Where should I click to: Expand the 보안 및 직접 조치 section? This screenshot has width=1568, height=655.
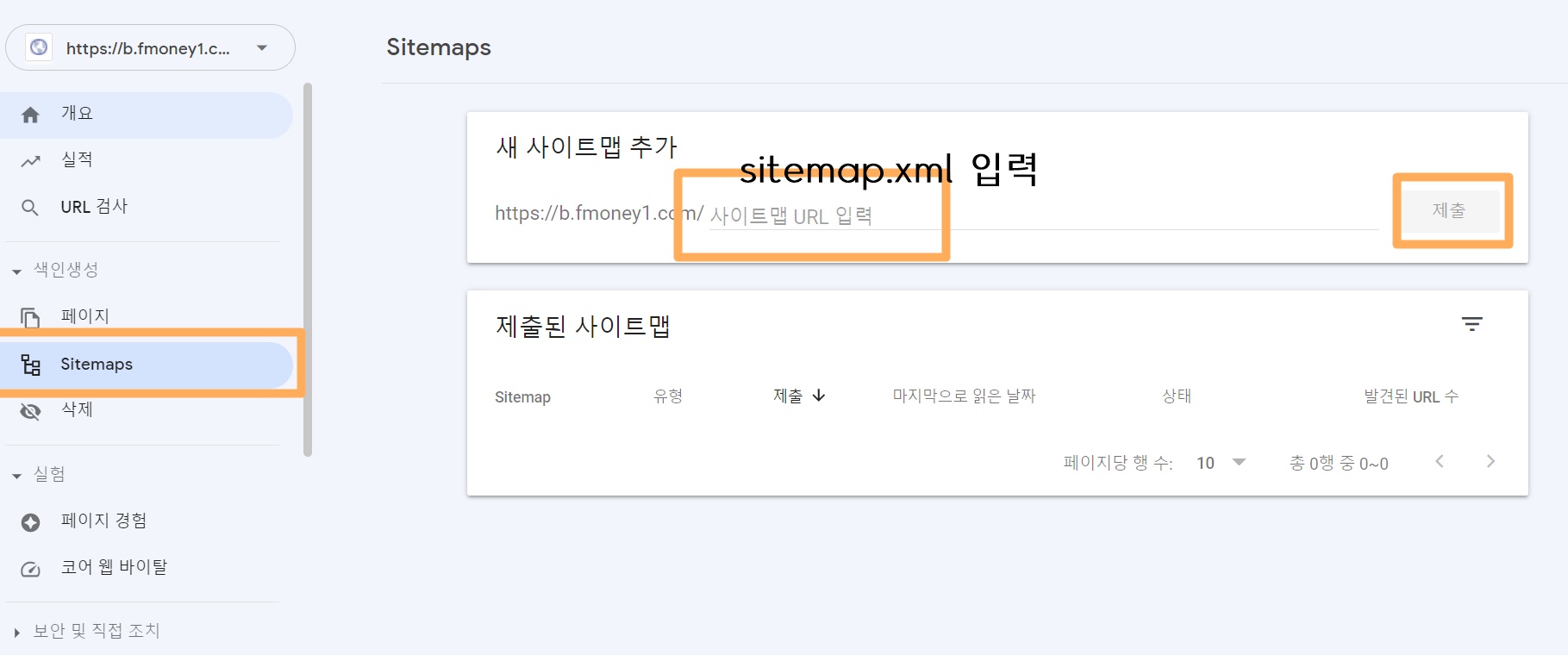(16, 633)
